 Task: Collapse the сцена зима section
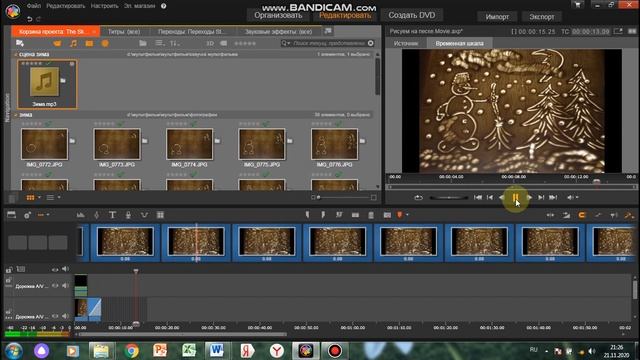coord(16,54)
